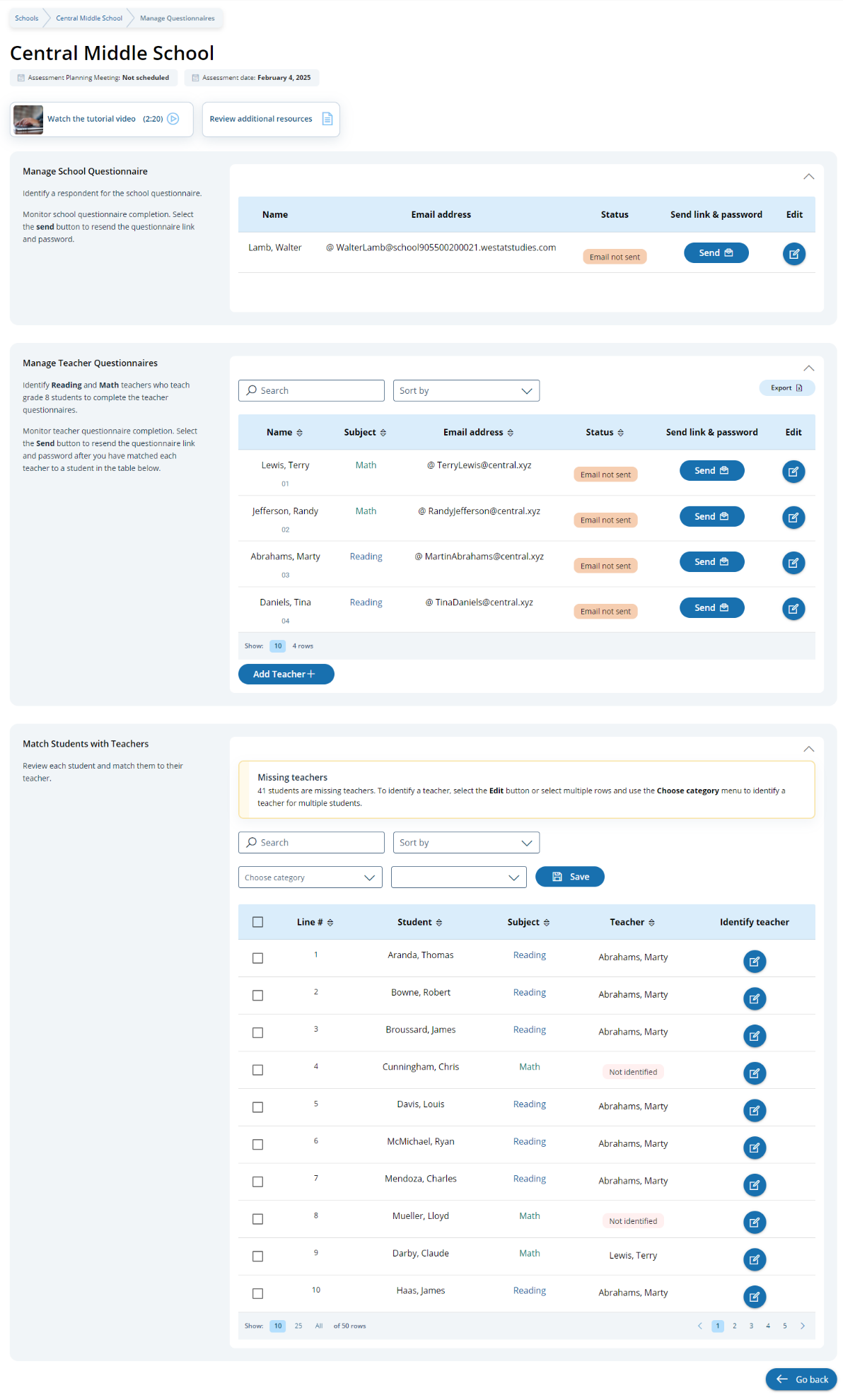
Task: Open the Choose category dropdown
Action: [310, 877]
